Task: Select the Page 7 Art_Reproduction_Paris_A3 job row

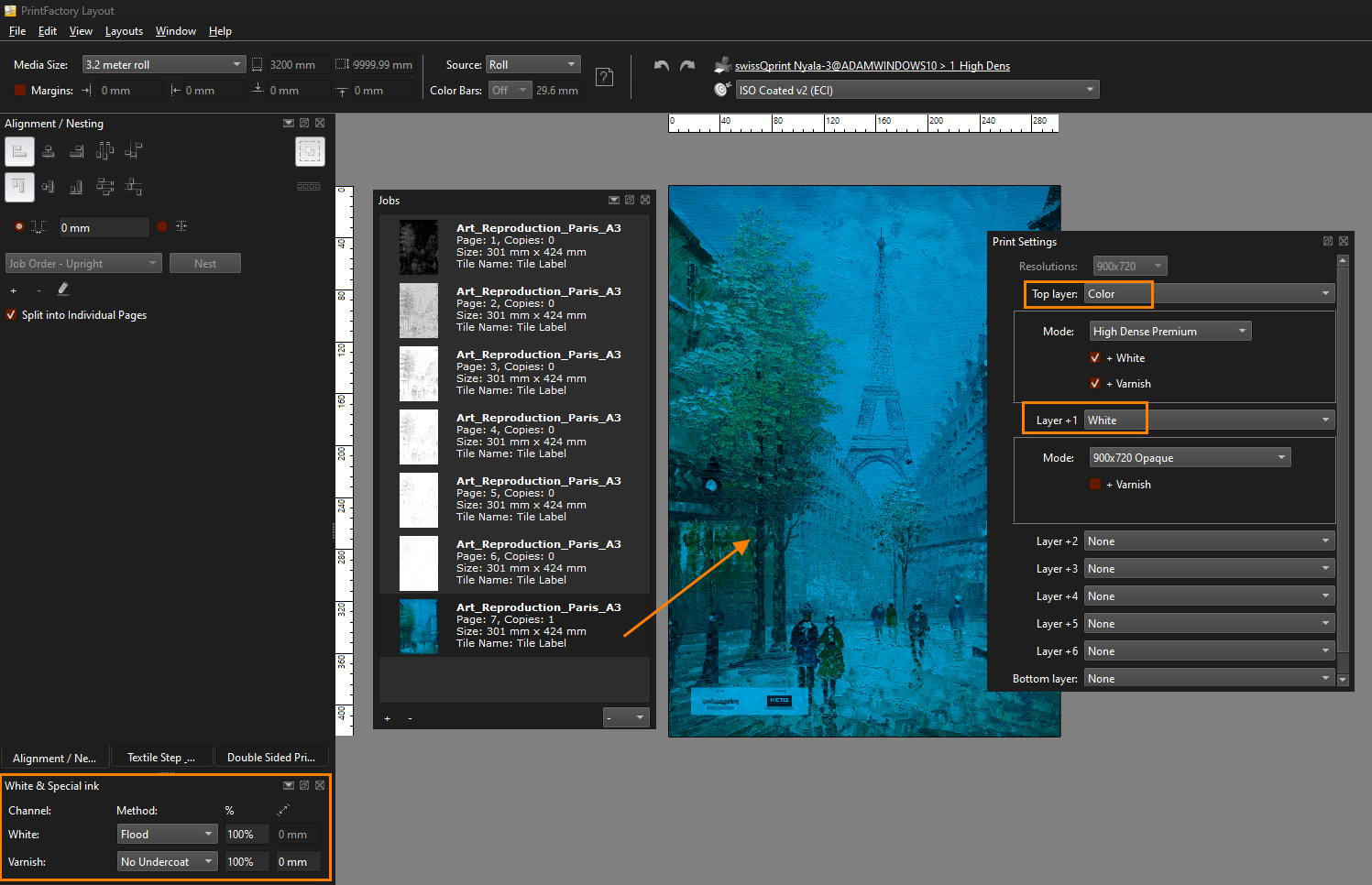Action: [x=515, y=625]
